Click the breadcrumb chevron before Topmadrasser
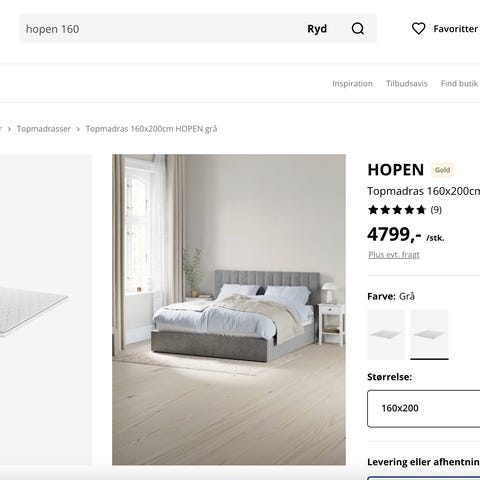The height and width of the screenshot is (480, 480). coord(9,129)
